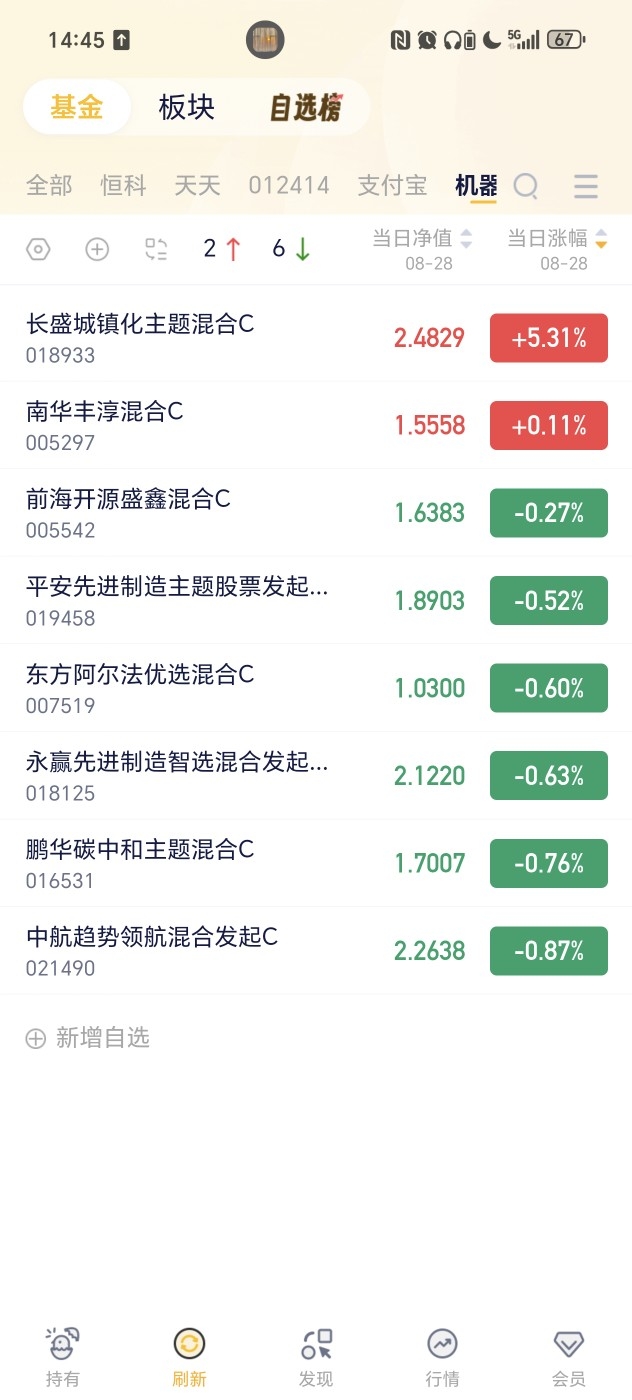The image size is (632, 1400).
Task: Toggle the +5.31% change badge
Action: [x=549, y=338]
